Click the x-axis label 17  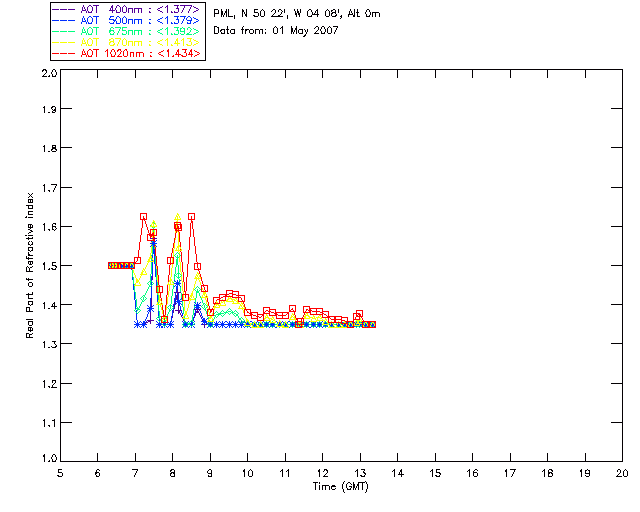tap(510, 473)
